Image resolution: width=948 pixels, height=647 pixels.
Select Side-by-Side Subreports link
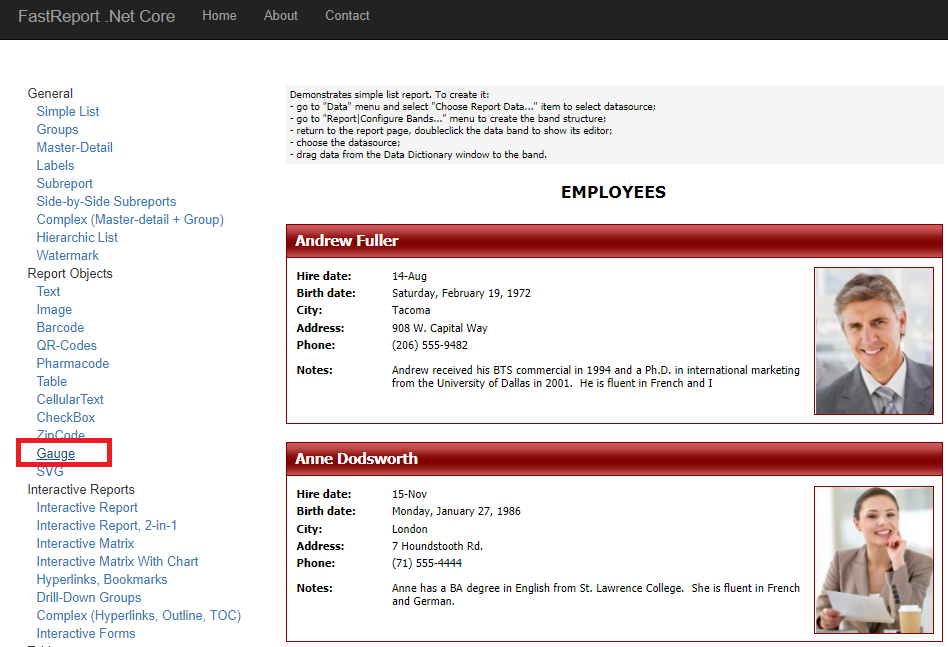coord(106,201)
